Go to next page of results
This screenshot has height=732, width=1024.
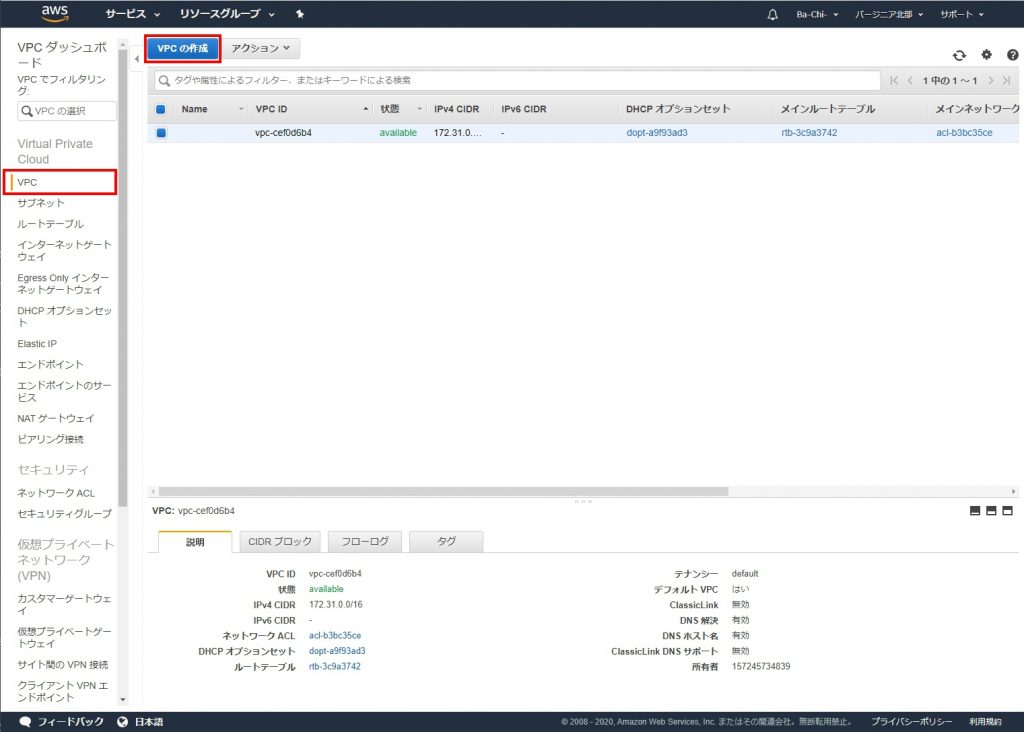tap(991, 80)
